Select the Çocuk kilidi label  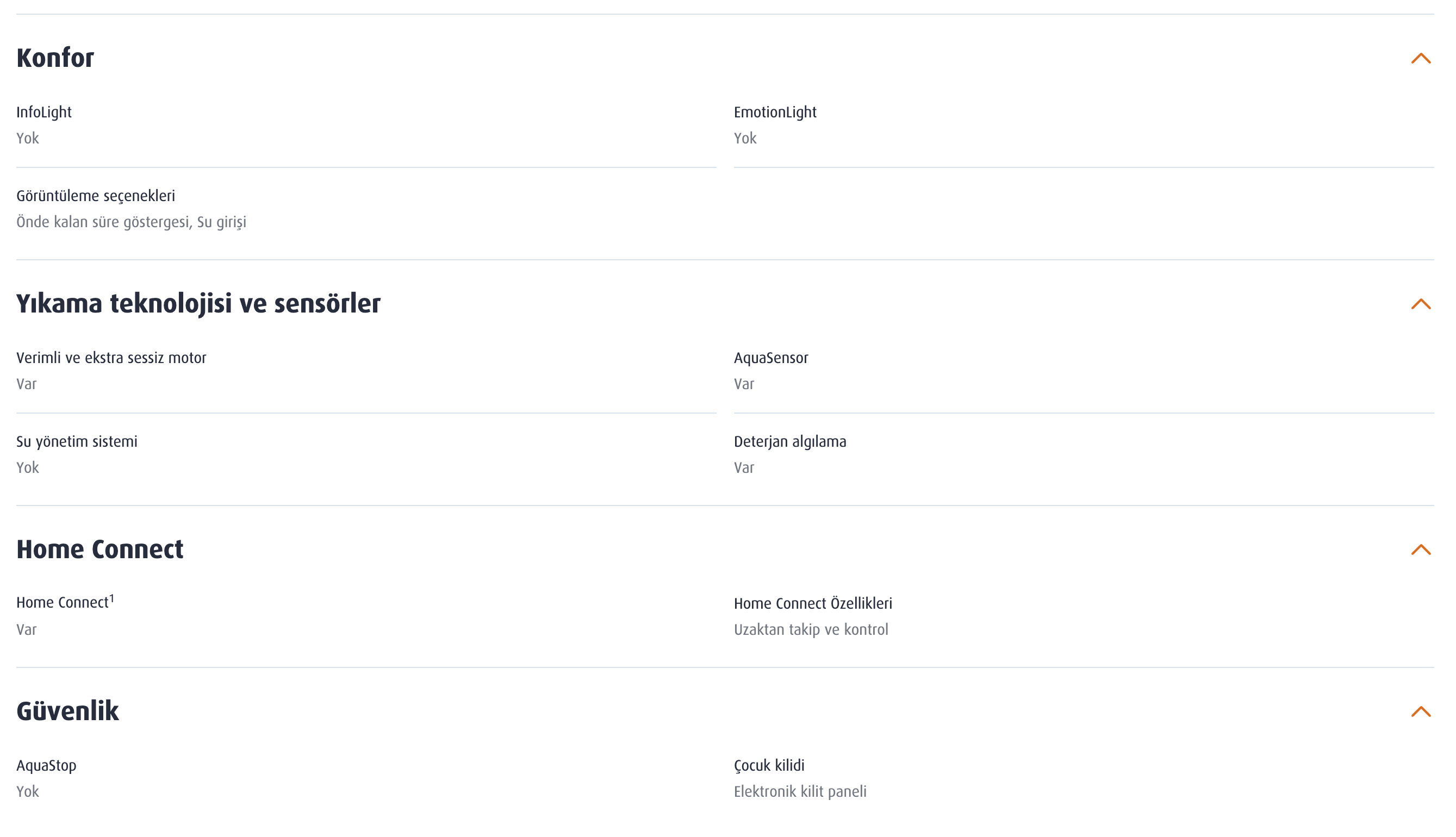769,766
